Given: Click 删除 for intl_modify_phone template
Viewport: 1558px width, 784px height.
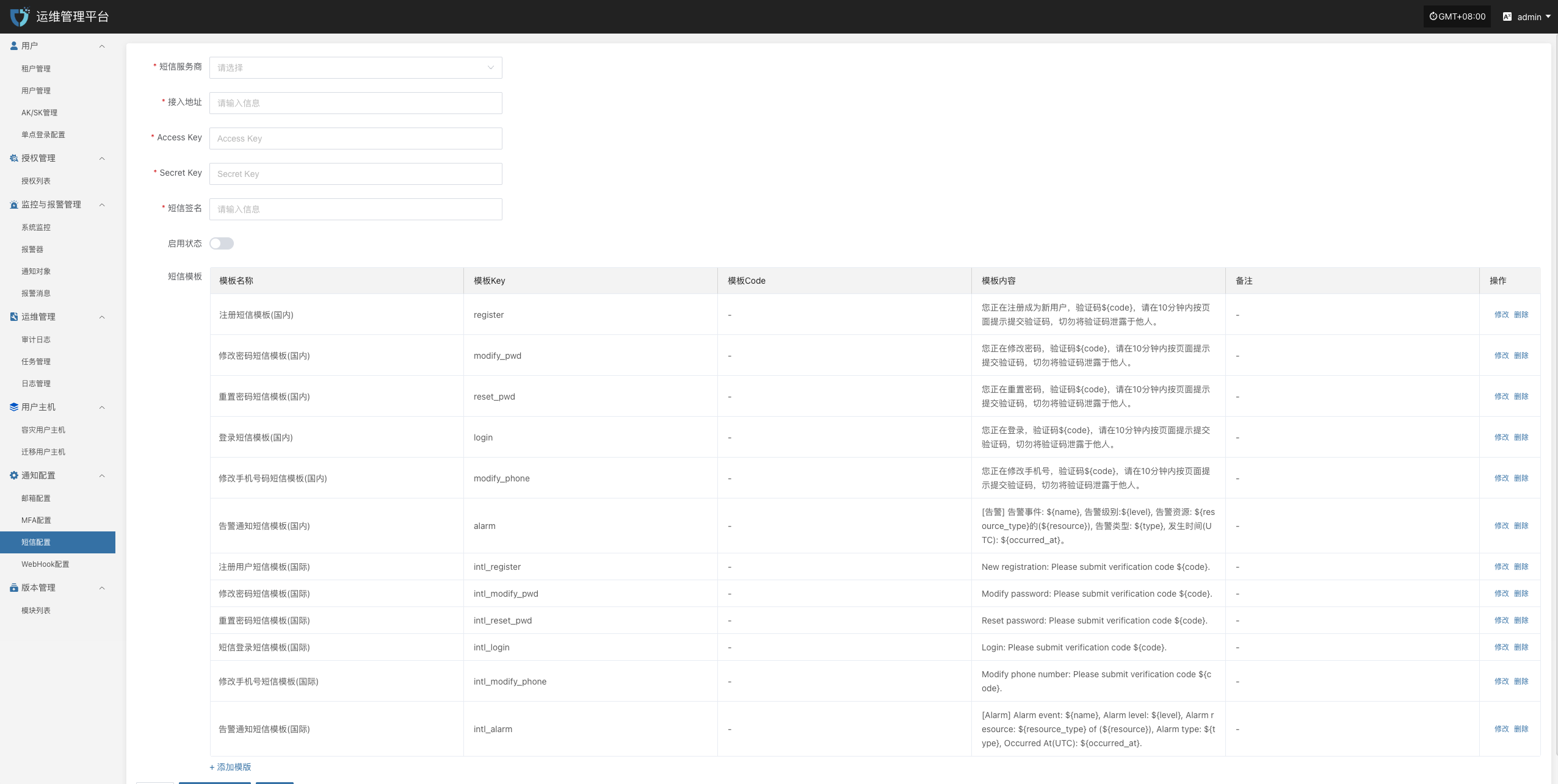Looking at the screenshot, I should click(x=1521, y=682).
